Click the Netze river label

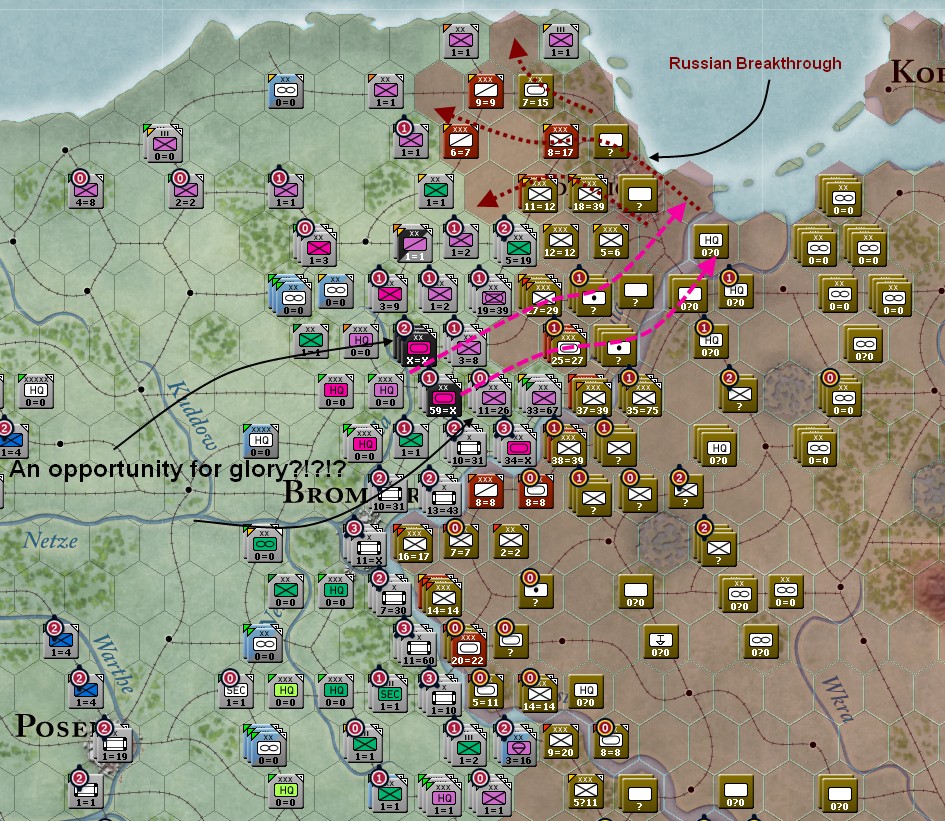click(x=51, y=541)
